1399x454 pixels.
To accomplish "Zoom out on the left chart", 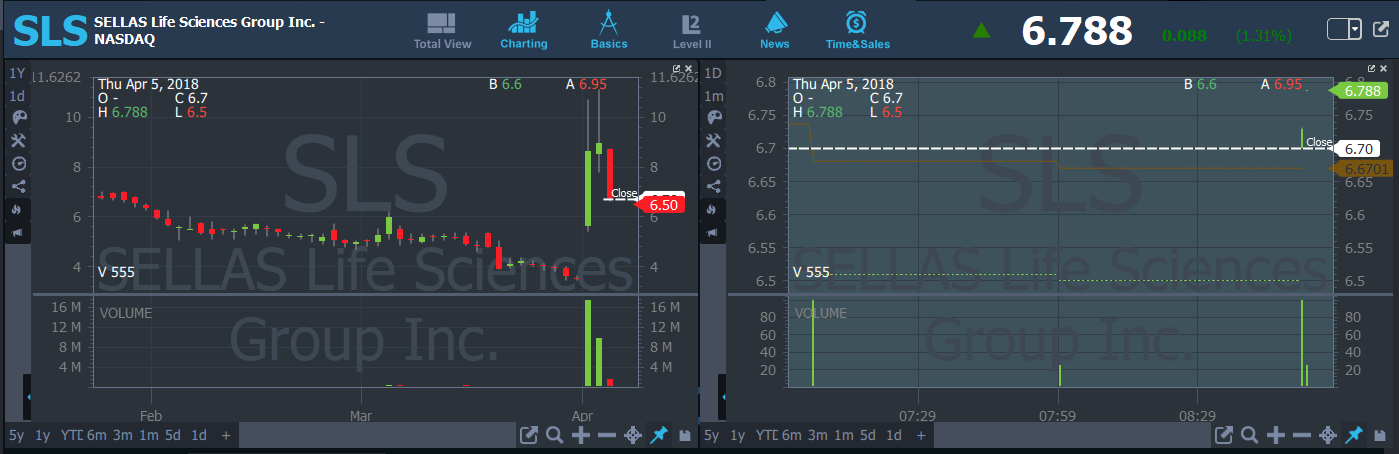I will click(x=606, y=435).
